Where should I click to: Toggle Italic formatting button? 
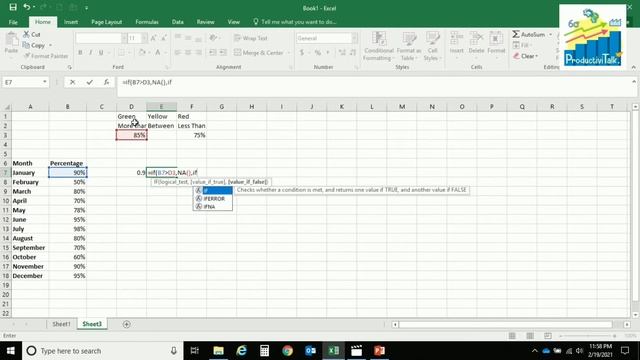91,53
